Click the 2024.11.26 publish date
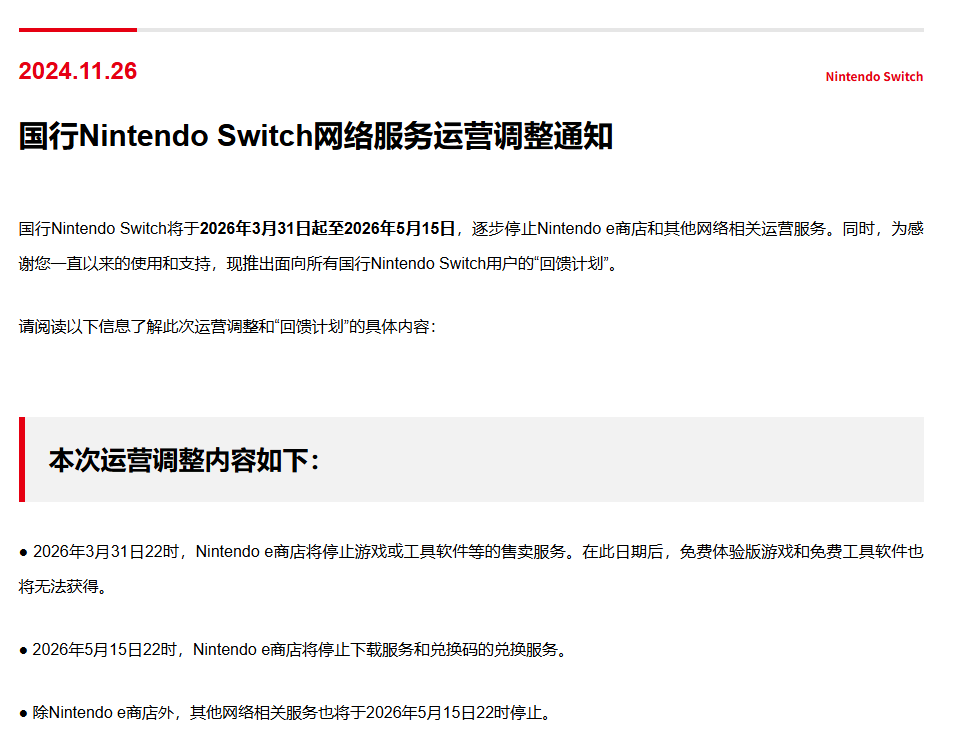The image size is (957, 735). 78,71
